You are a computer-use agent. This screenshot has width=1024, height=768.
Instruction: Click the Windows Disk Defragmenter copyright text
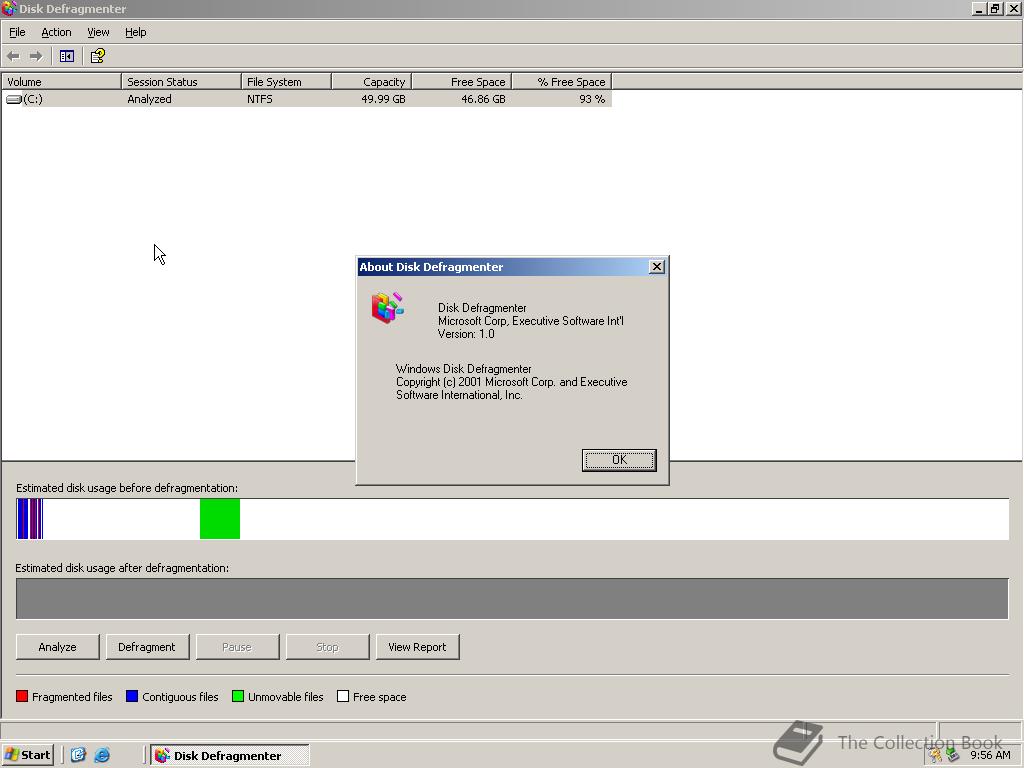511,382
